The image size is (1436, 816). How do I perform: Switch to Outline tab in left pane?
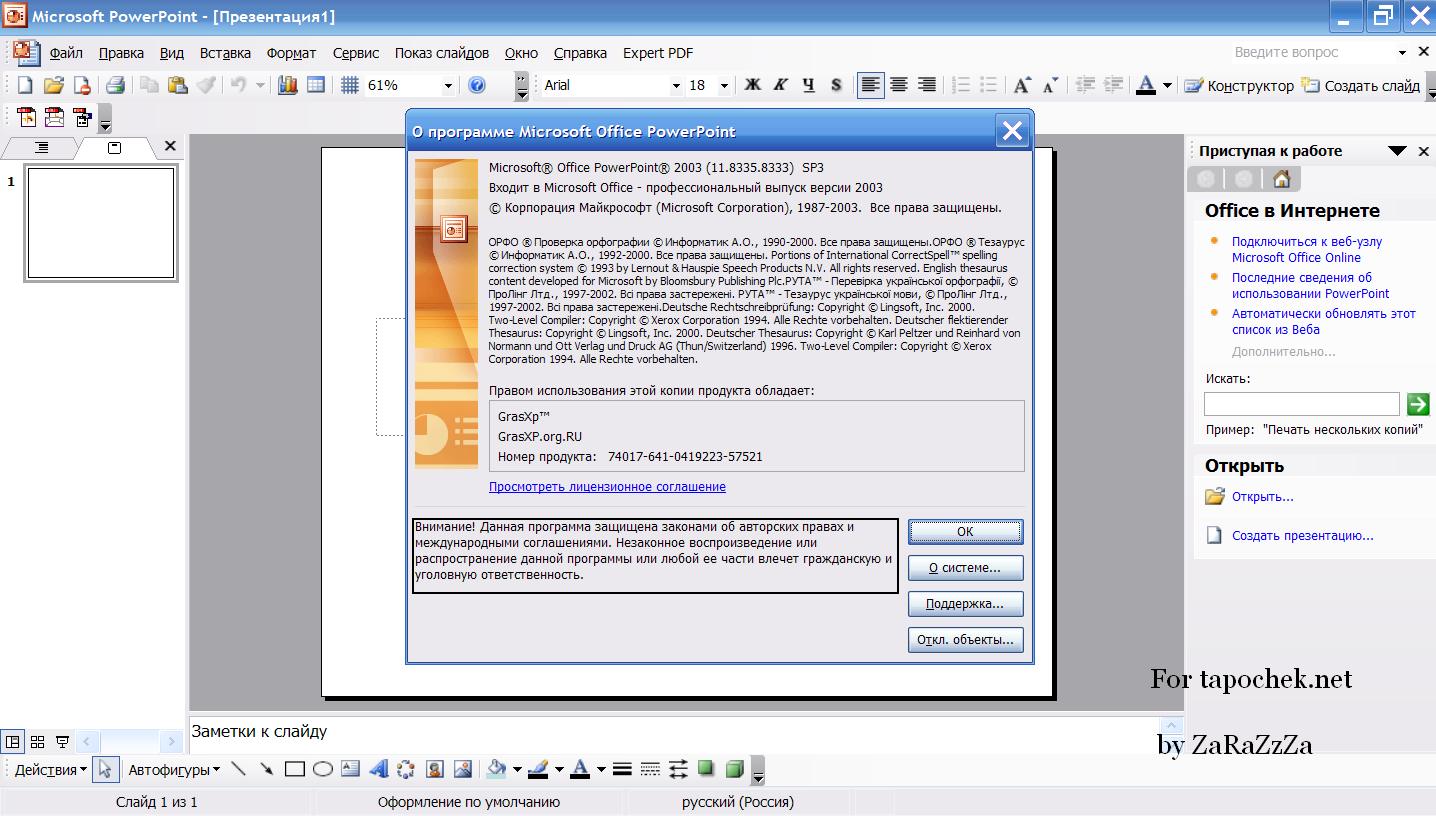41,147
